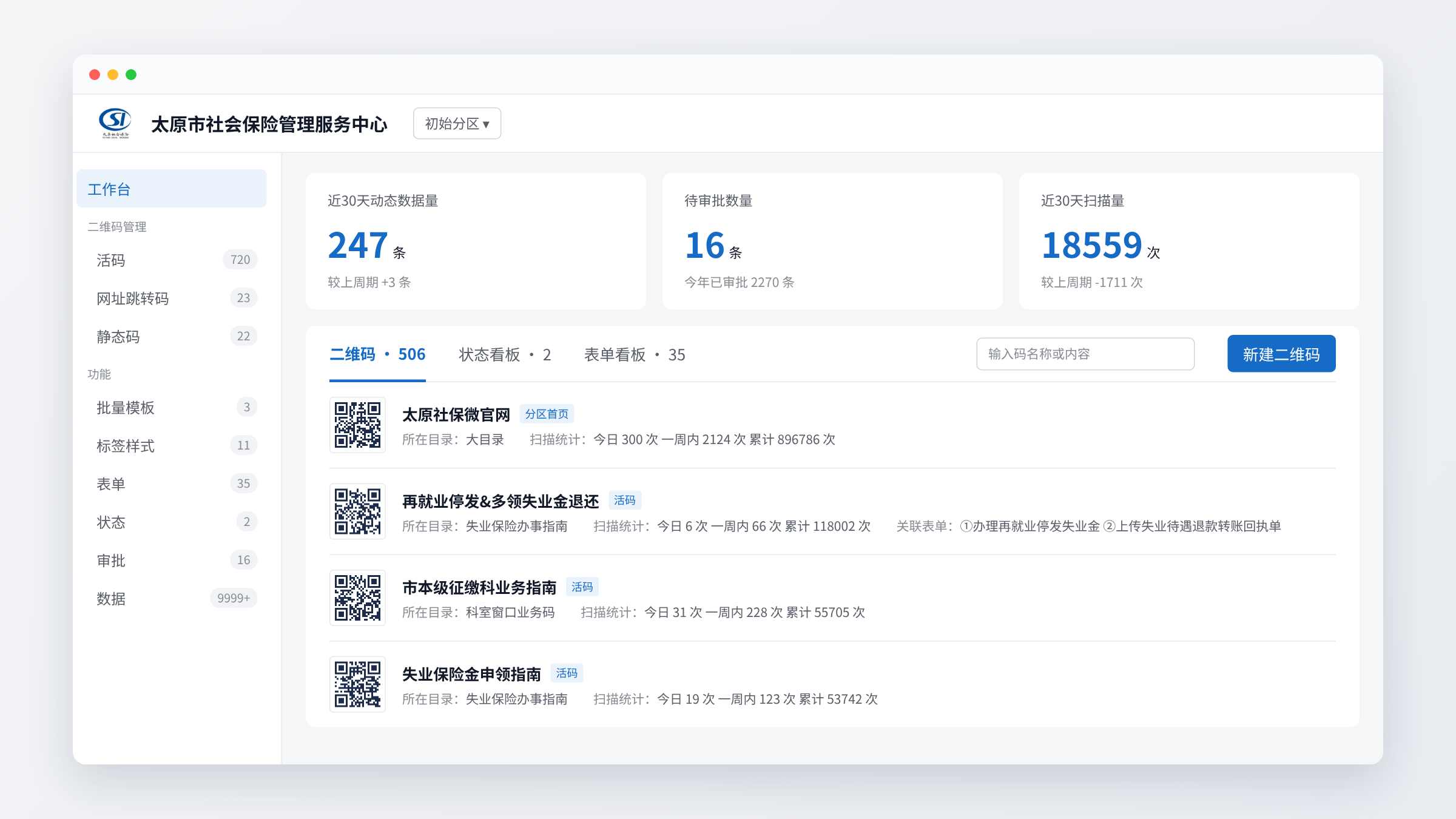Click linked form ①办理再就业停发失业金

point(1030,526)
